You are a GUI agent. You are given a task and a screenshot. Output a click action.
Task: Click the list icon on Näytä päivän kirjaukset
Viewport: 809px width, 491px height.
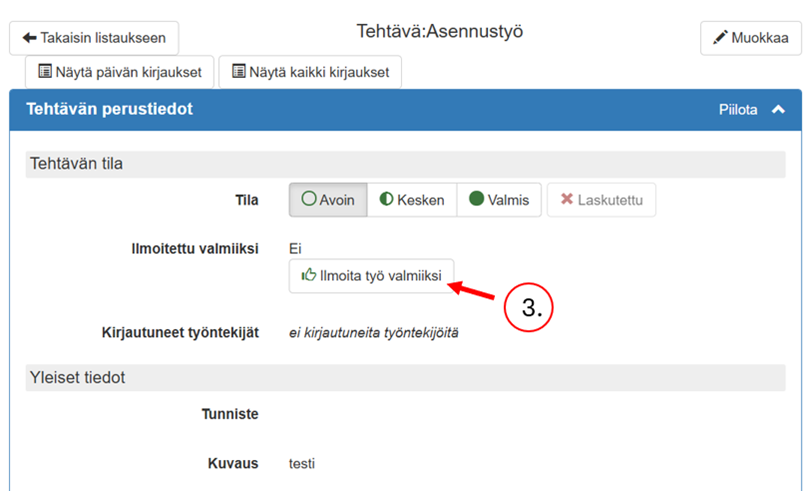pos(45,72)
